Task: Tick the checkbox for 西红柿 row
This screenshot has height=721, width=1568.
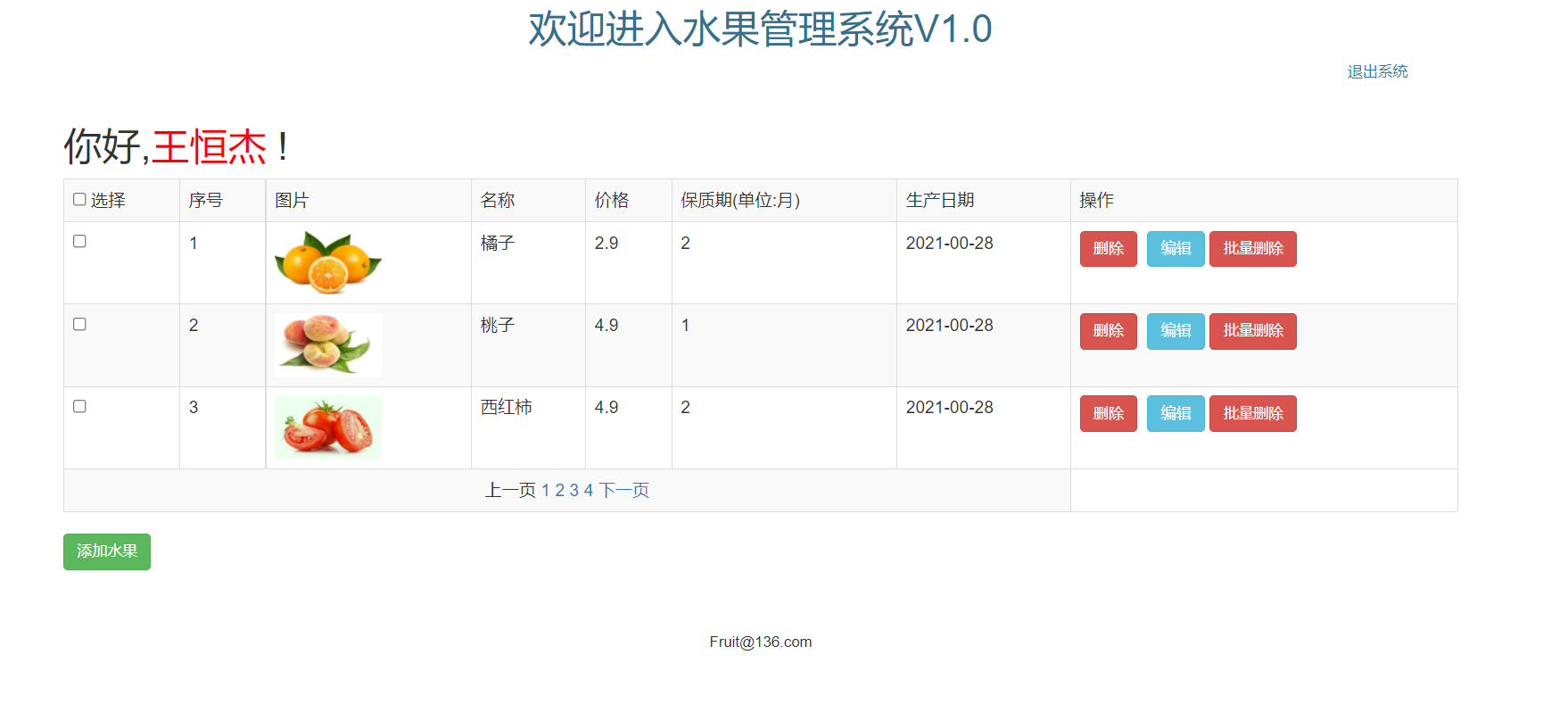Action: (79, 406)
